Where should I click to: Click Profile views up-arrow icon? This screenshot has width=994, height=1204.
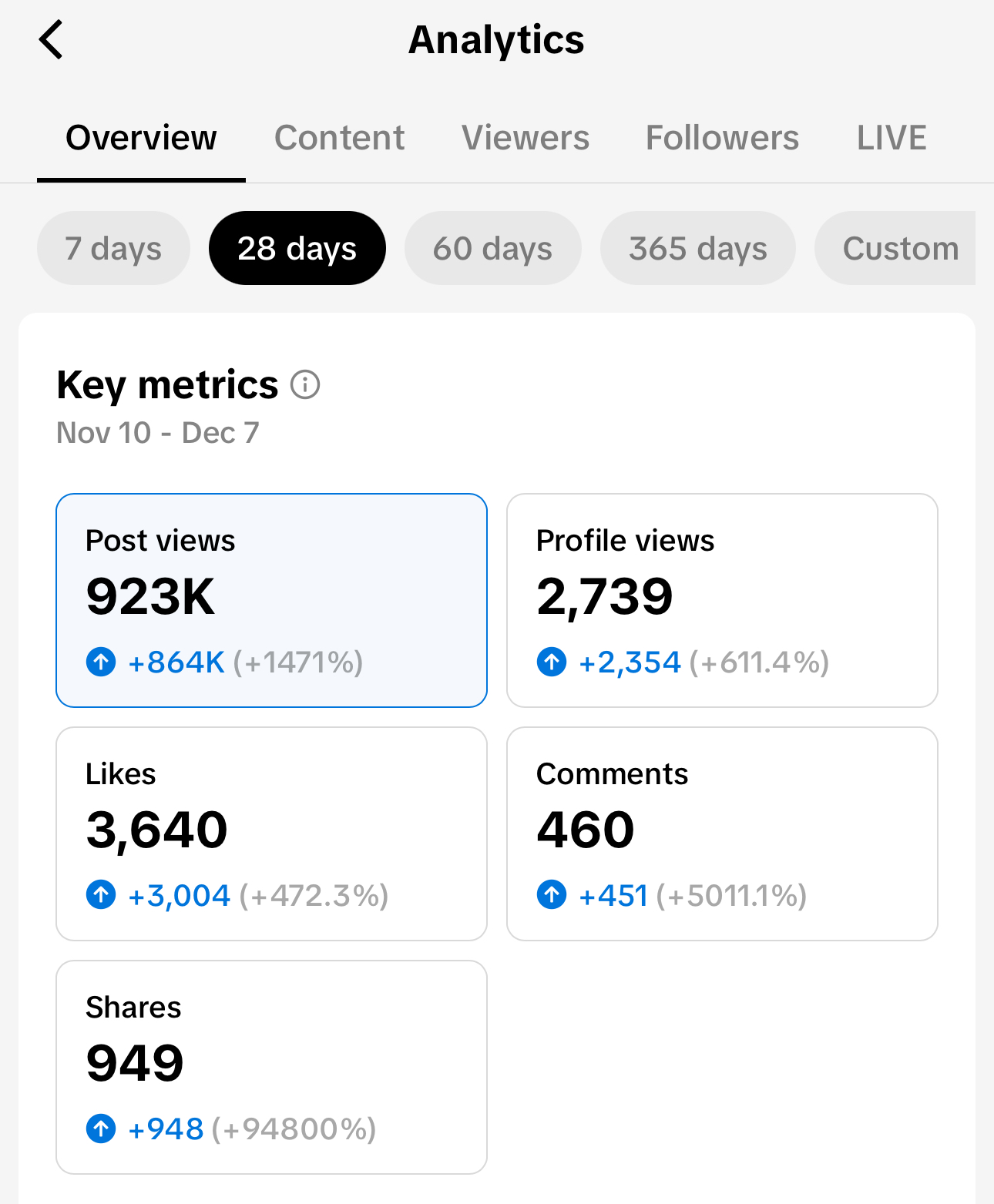click(552, 662)
